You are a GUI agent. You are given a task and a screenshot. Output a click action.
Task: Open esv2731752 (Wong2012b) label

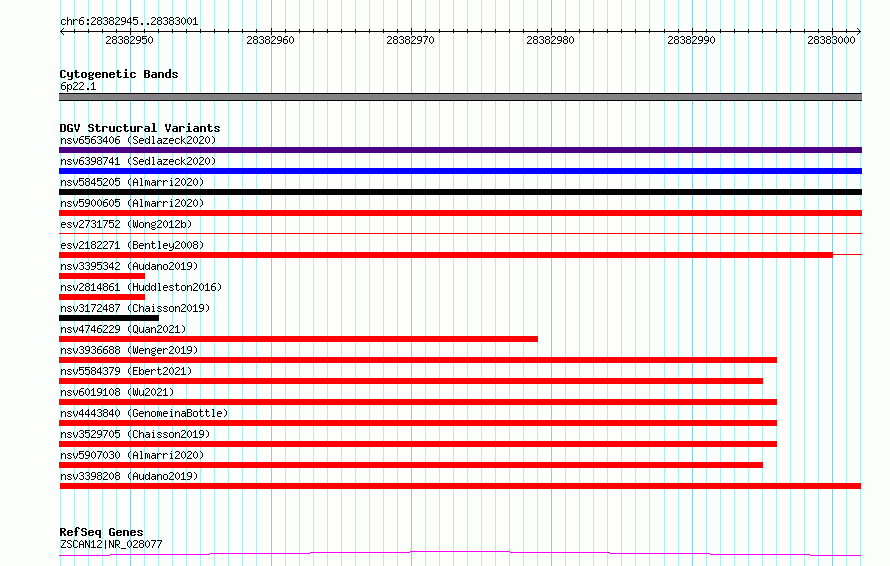126,224
